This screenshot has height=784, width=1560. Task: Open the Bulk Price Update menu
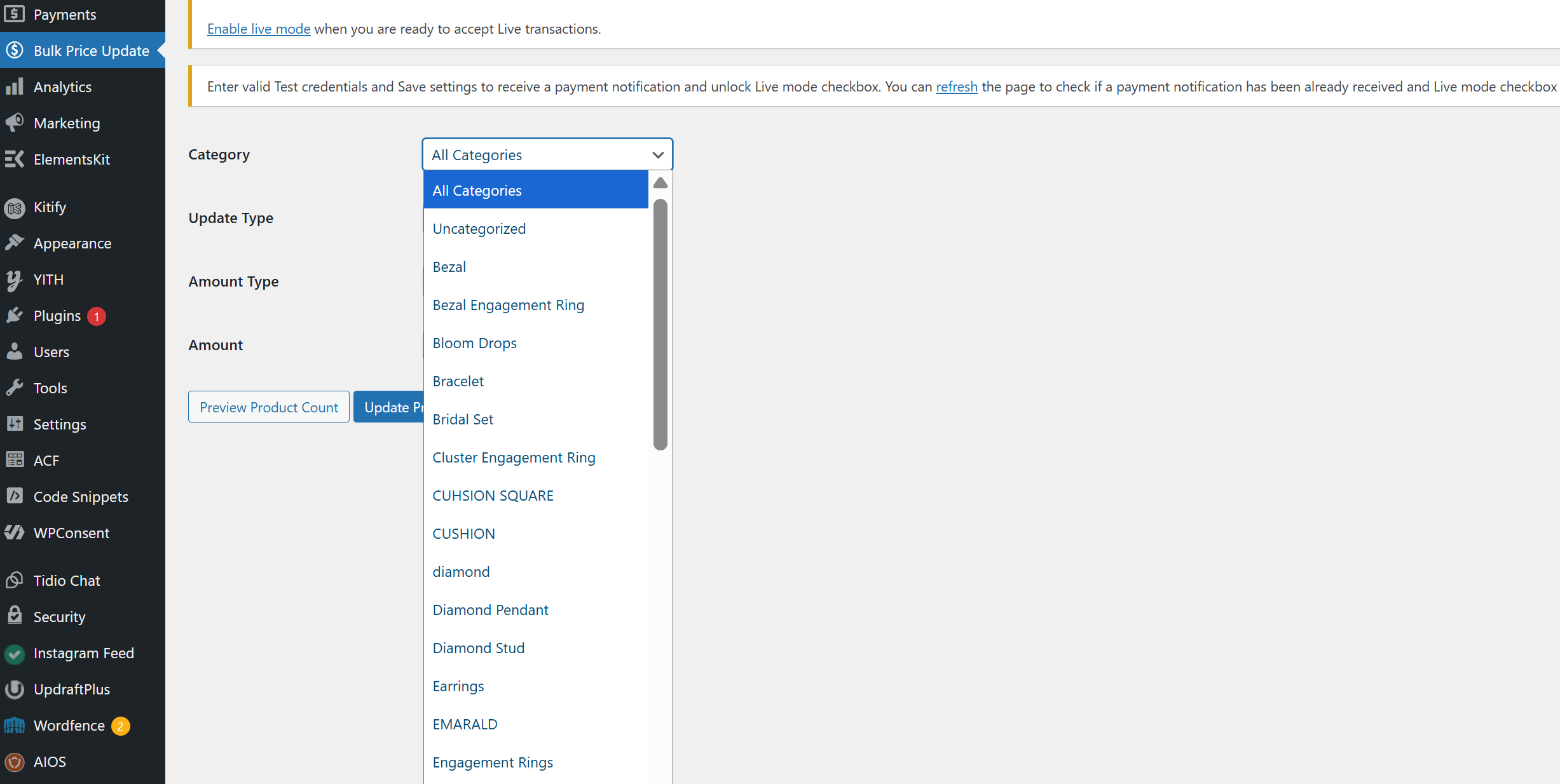91,51
